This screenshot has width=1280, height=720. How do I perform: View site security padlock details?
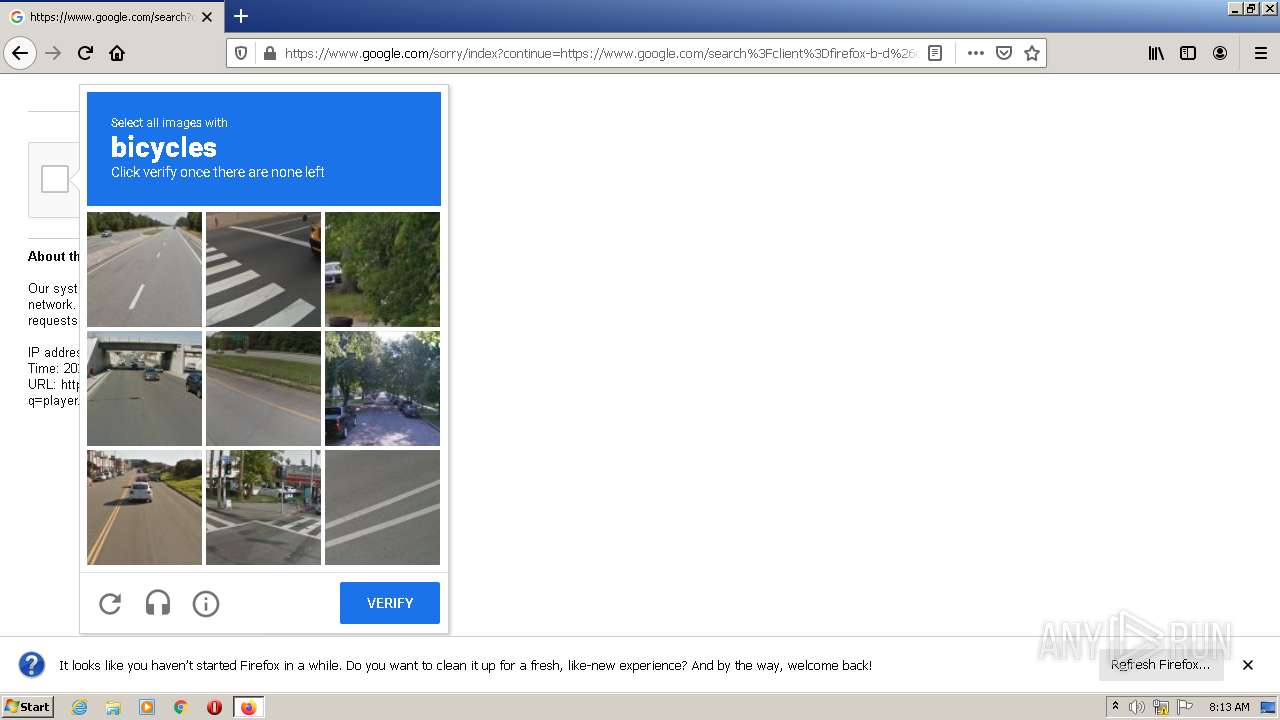click(269, 53)
